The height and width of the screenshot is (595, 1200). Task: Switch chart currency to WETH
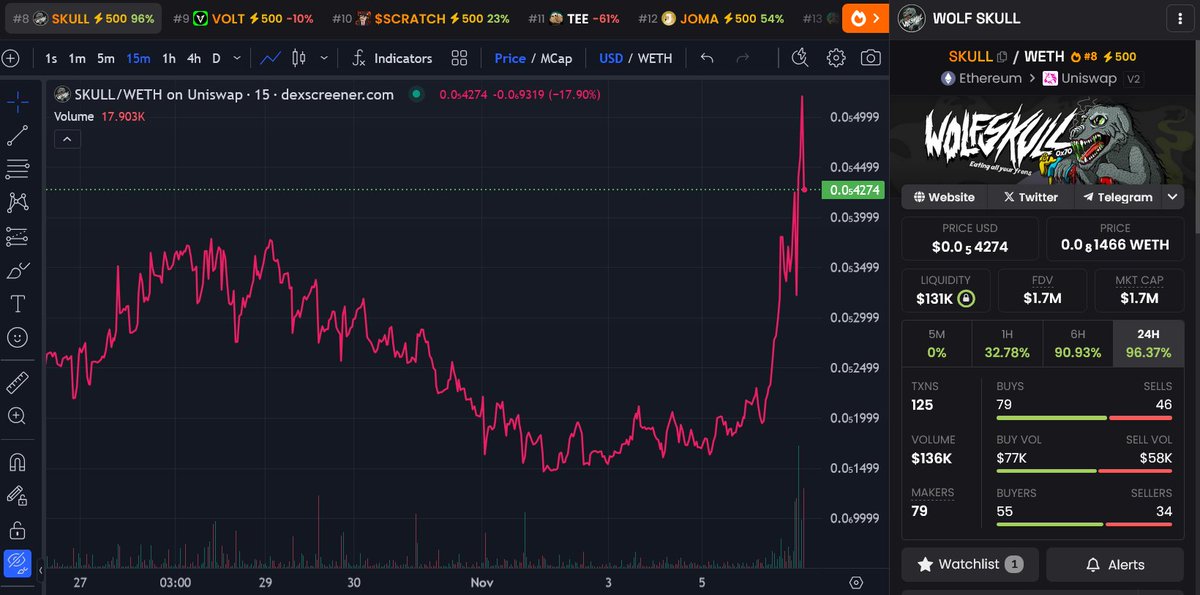click(x=655, y=58)
